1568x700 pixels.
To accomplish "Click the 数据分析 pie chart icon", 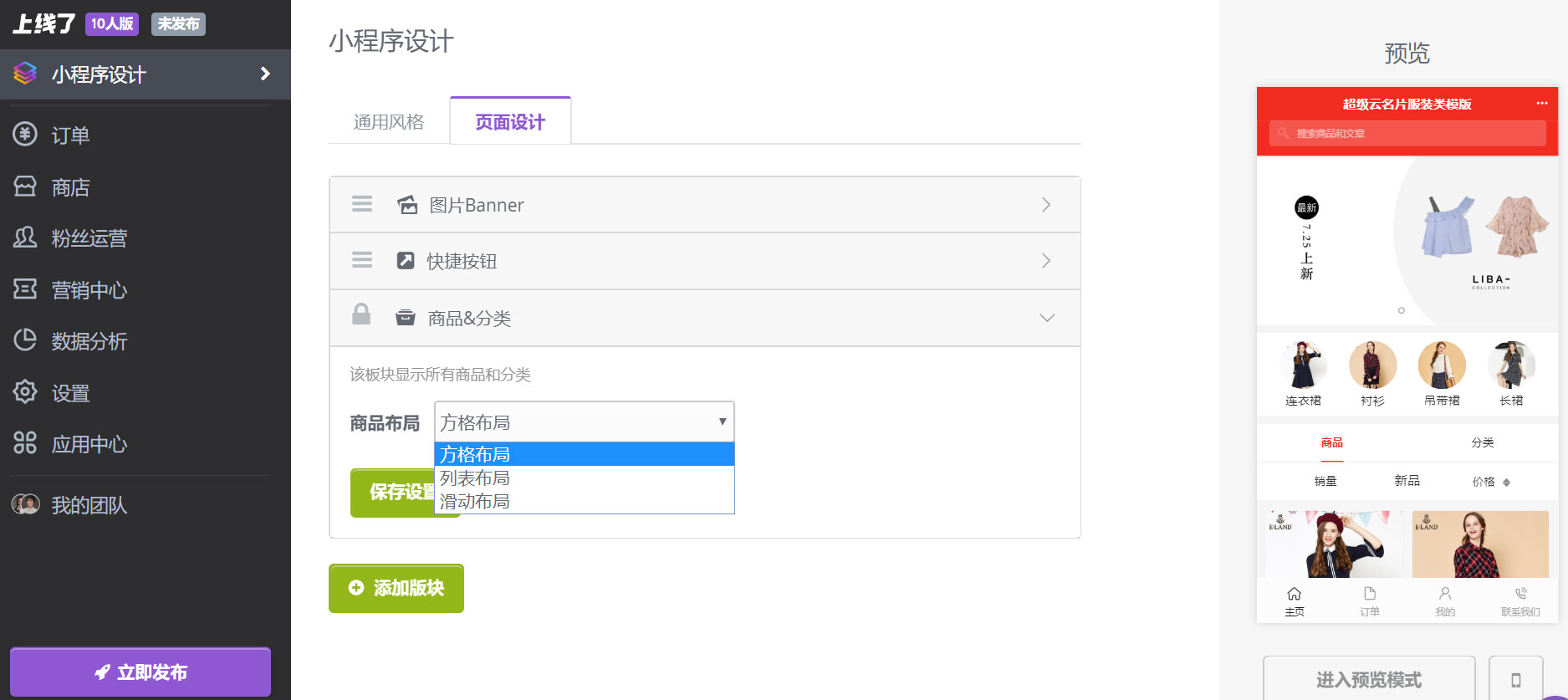I will pyautogui.click(x=25, y=340).
